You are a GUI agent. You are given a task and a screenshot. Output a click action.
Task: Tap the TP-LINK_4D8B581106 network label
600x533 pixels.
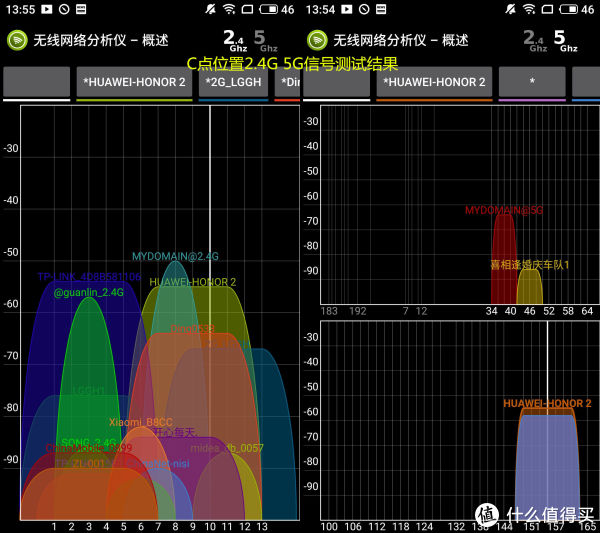pos(89,276)
